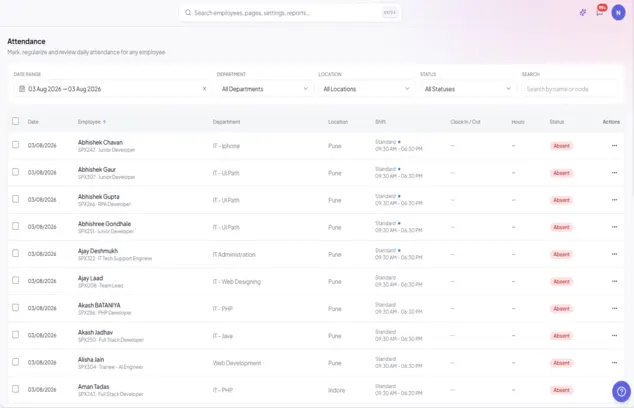Viewport: 634px width, 408px height.
Task: Click the Web Development department cell
Action: point(237,363)
